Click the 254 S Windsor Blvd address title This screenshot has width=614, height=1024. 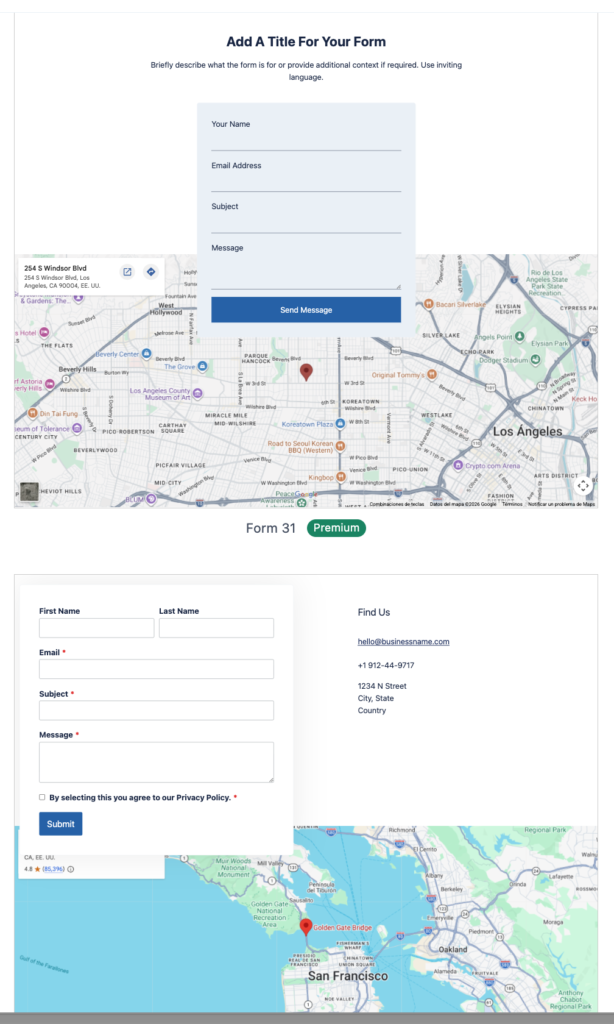[55, 268]
